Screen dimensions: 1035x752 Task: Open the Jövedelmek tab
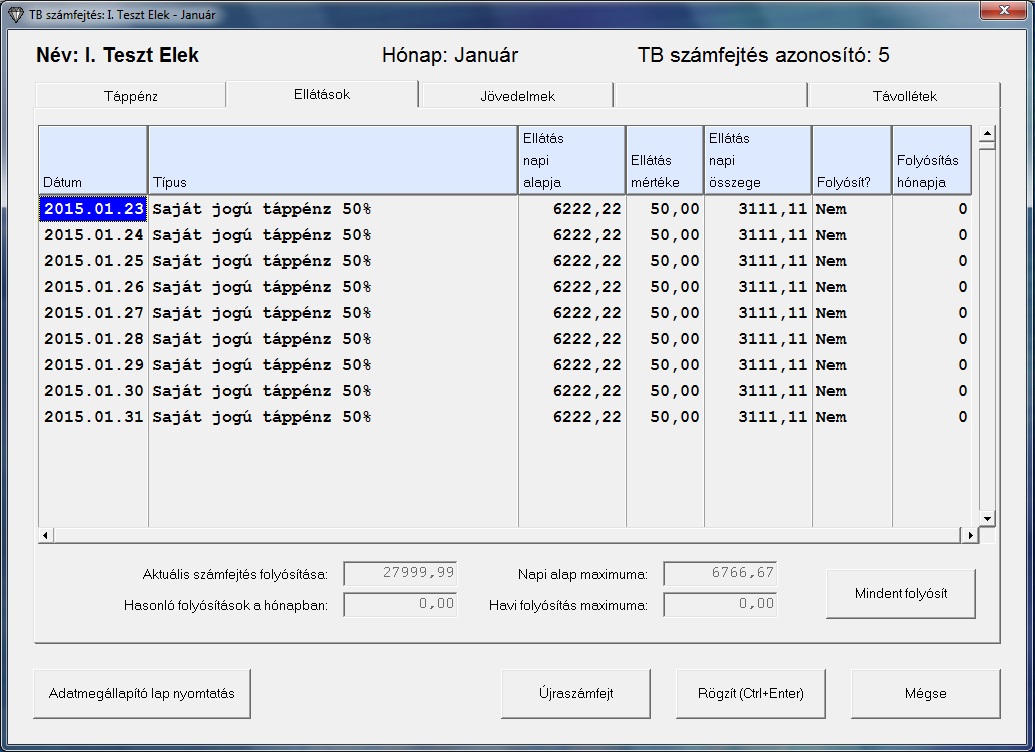coord(516,96)
